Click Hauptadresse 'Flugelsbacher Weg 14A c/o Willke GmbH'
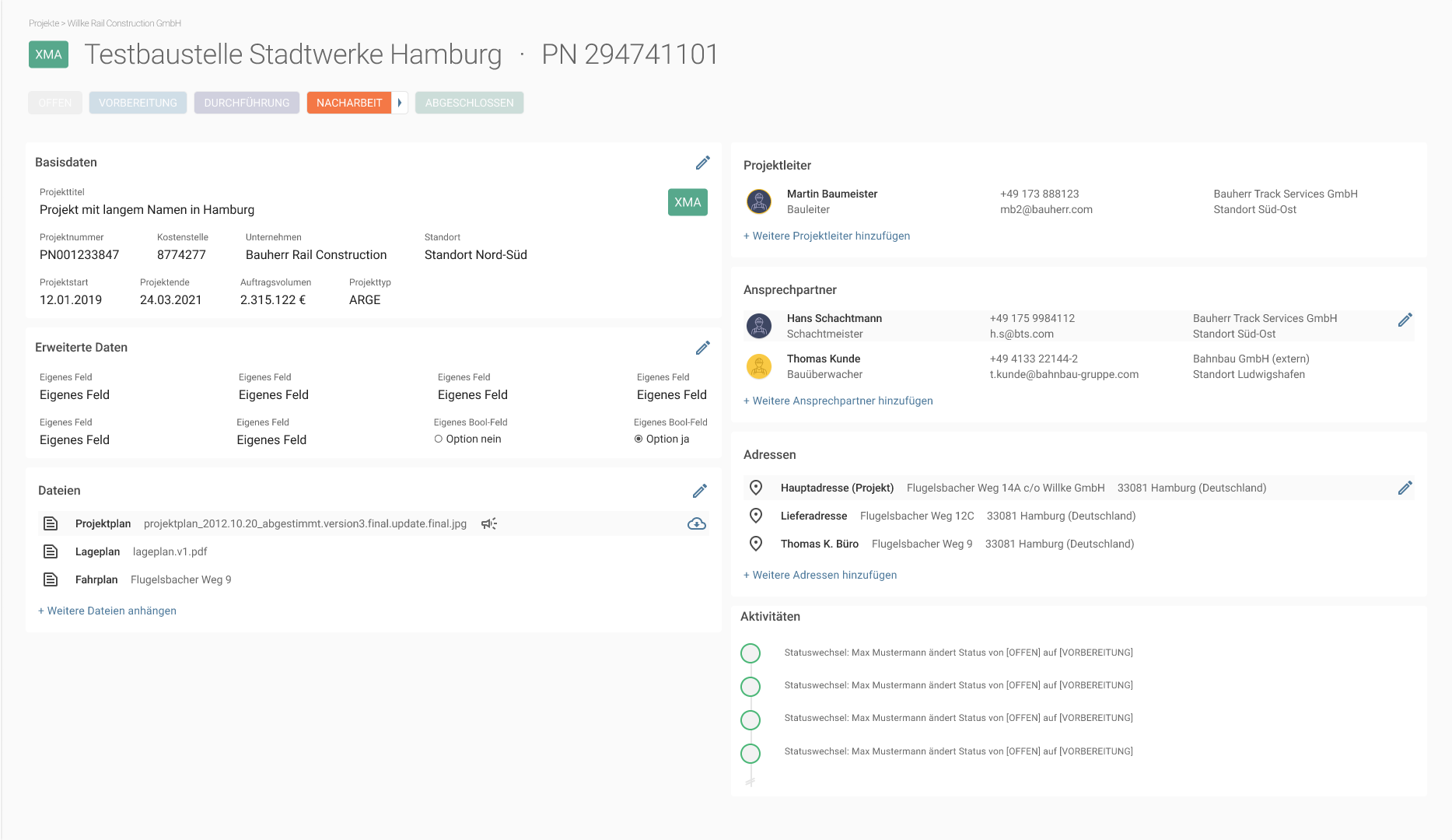This screenshot has width=1452, height=840. [1006, 488]
